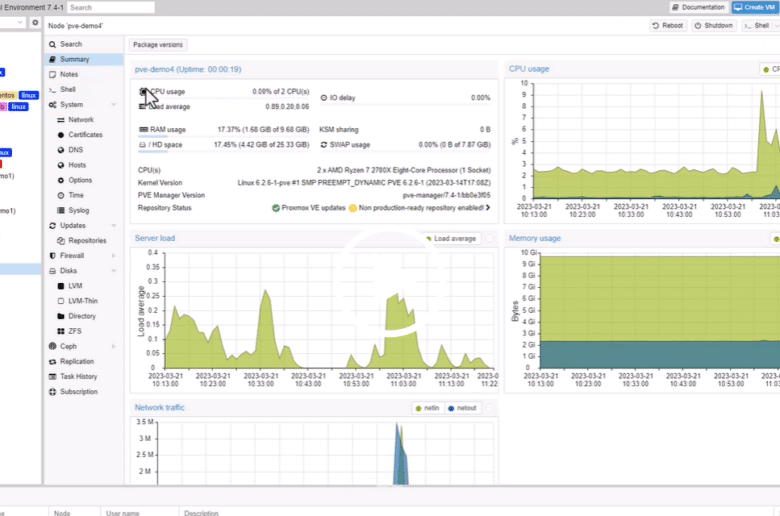This screenshot has width=780, height=516.
Task: Expand the Firewall section arrow
Action: click(x=114, y=256)
